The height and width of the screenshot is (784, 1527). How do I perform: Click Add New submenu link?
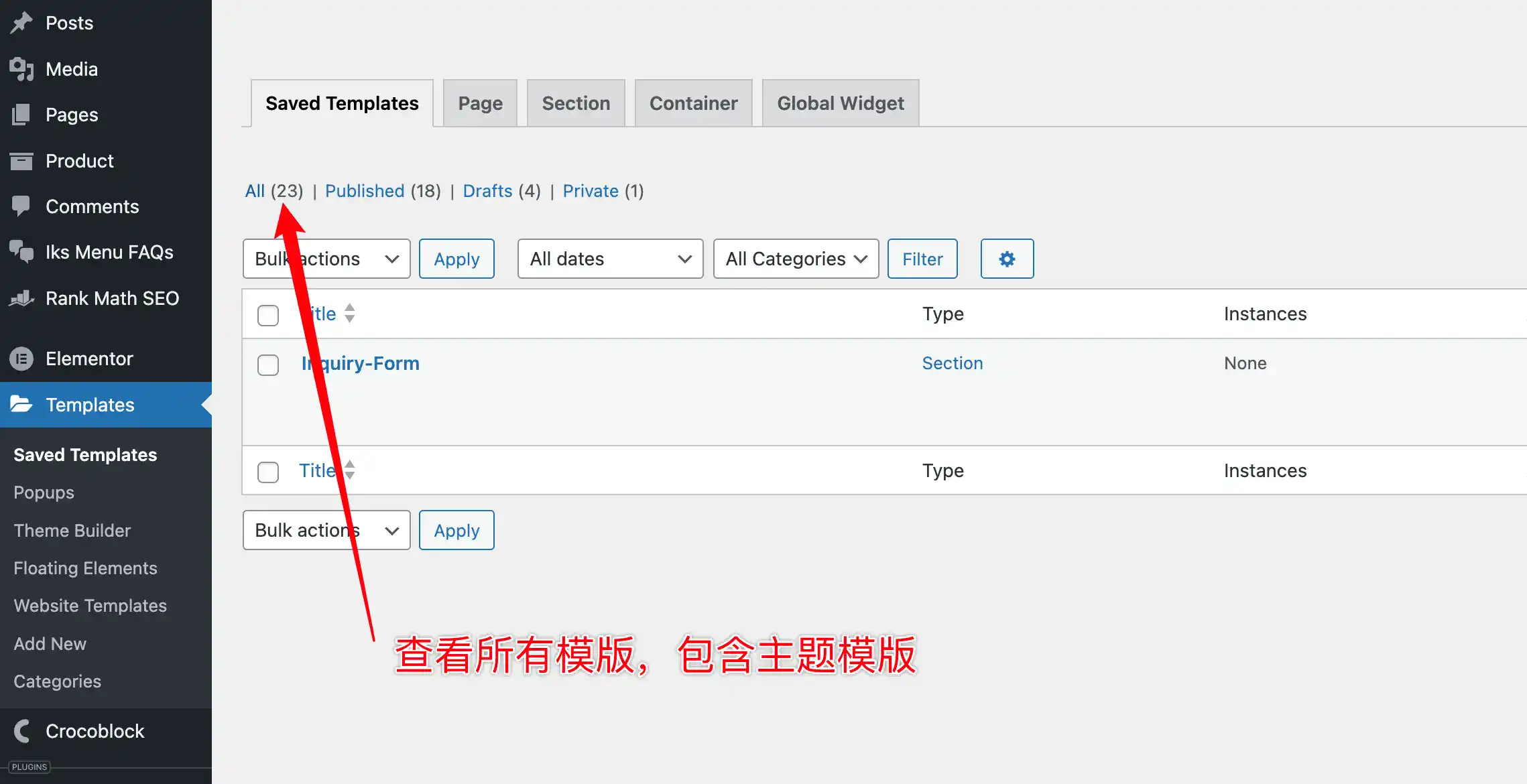pos(50,644)
